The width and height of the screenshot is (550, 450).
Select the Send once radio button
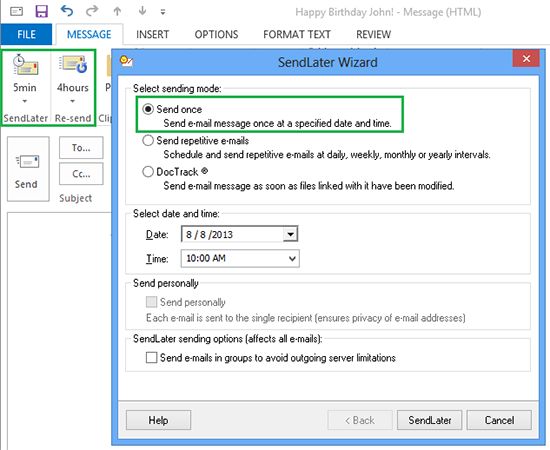tap(148, 109)
